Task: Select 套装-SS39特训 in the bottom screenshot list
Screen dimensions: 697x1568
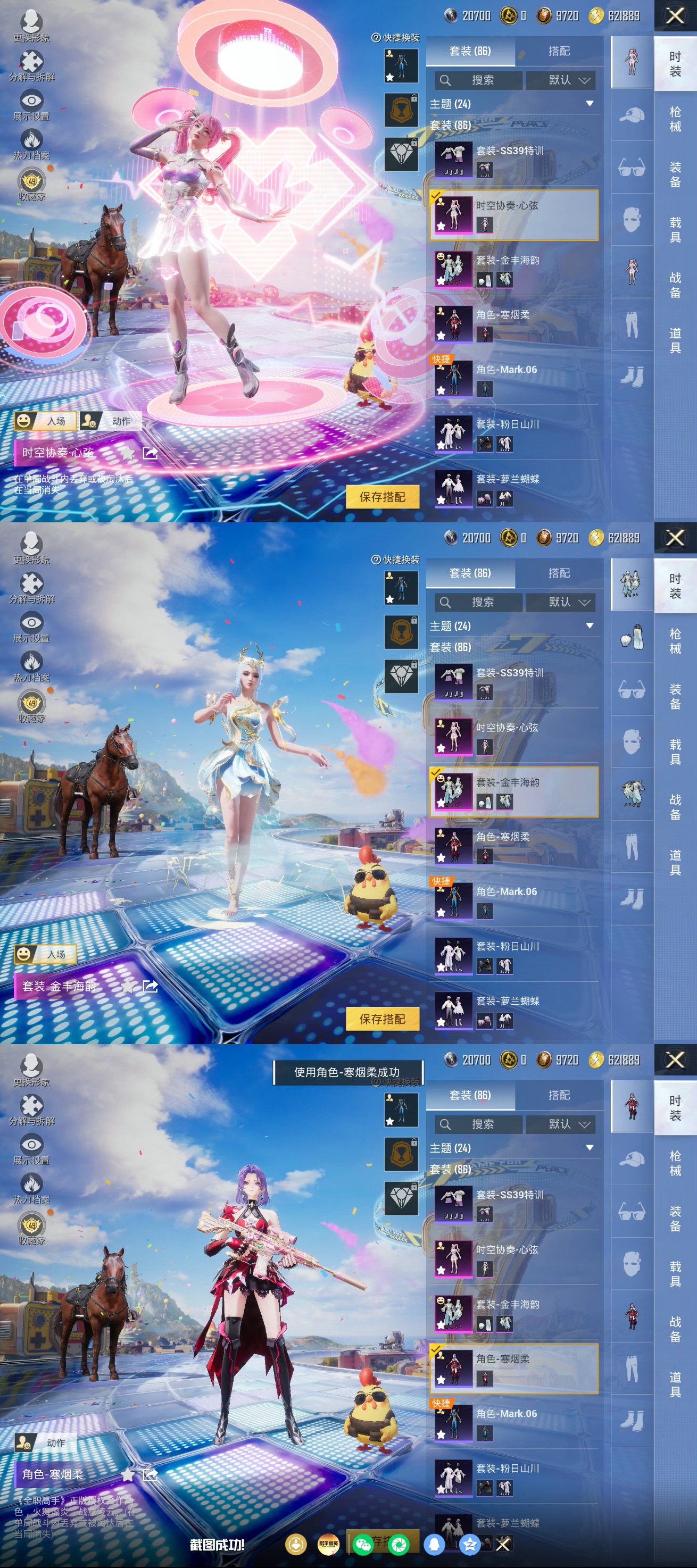Action: pyautogui.click(x=514, y=1203)
